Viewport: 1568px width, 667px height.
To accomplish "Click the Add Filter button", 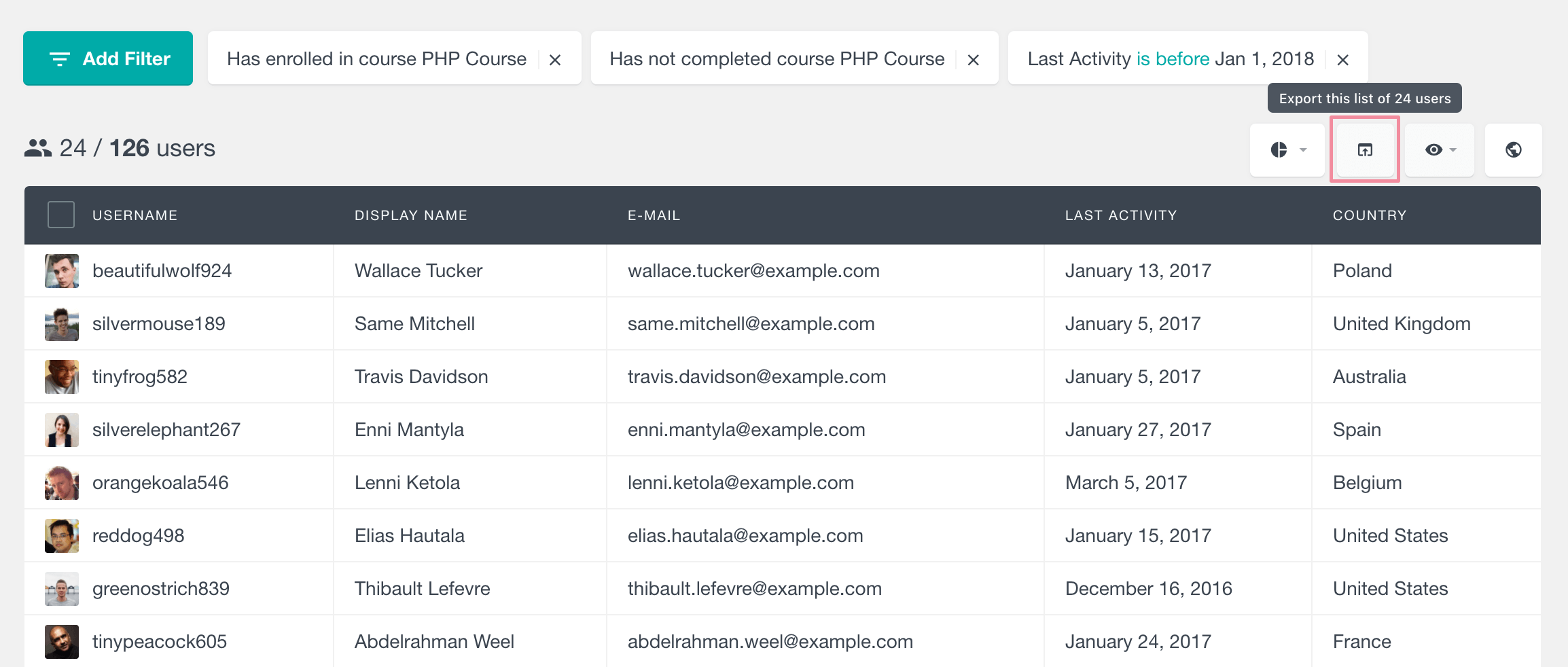I will click(108, 58).
